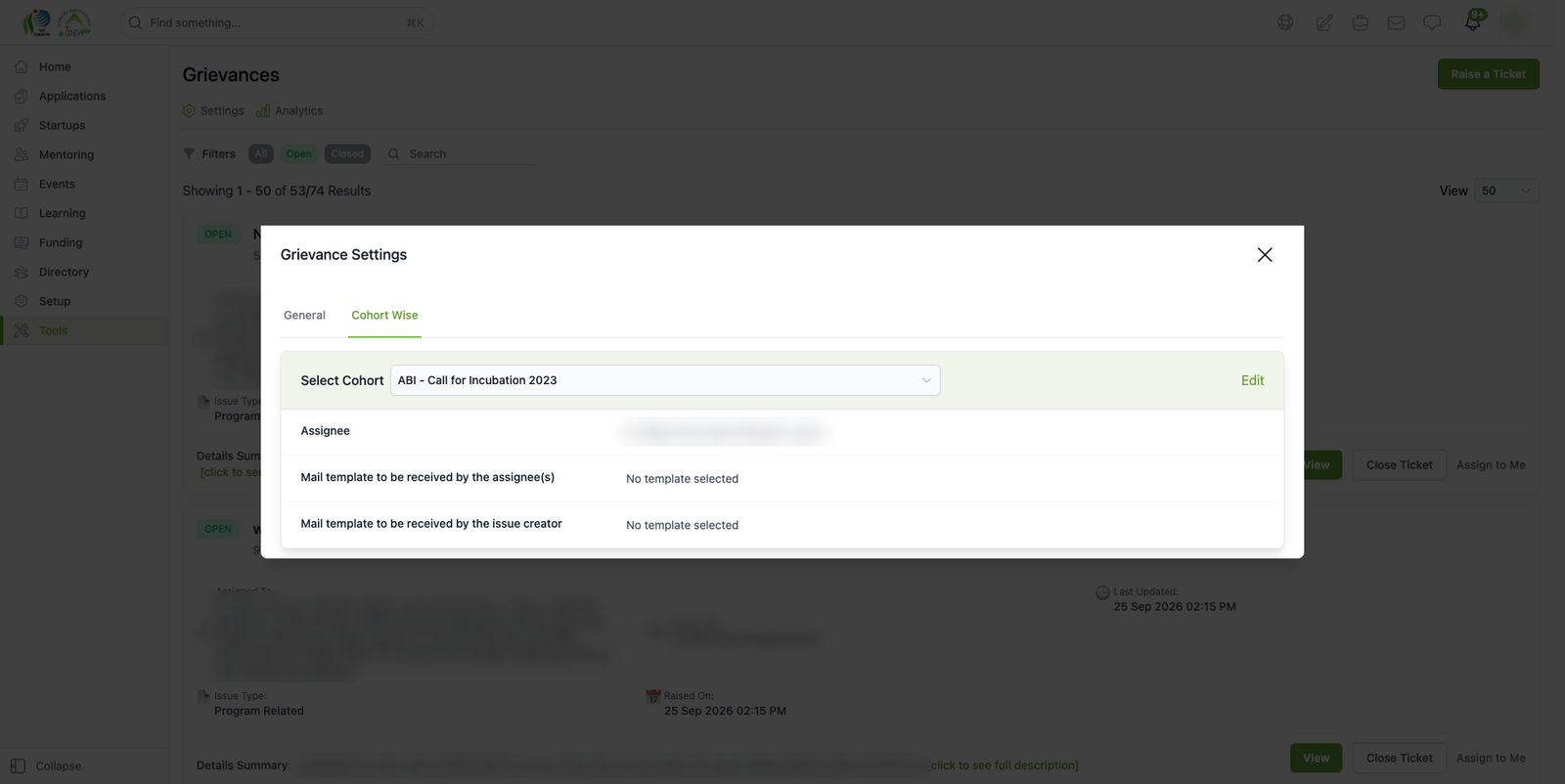Click the platform logo

[57, 22]
